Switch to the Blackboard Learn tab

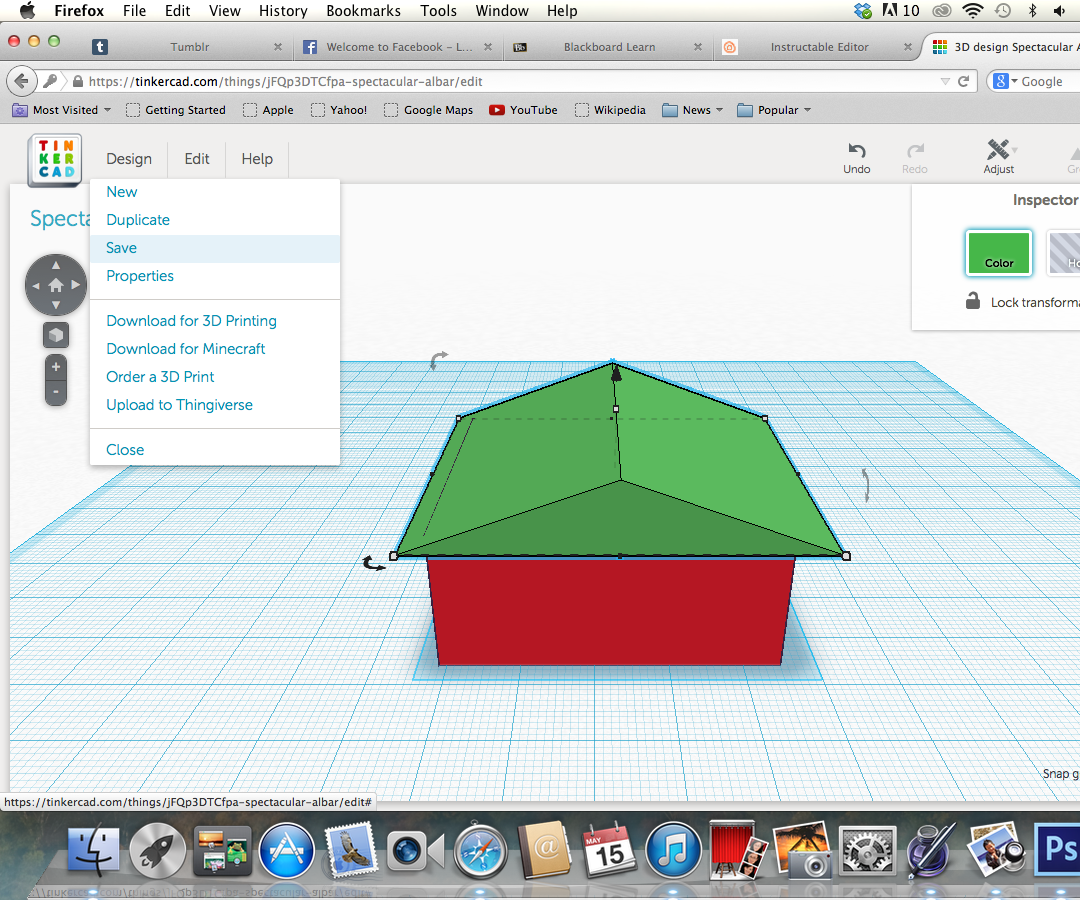pyautogui.click(x=610, y=46)
